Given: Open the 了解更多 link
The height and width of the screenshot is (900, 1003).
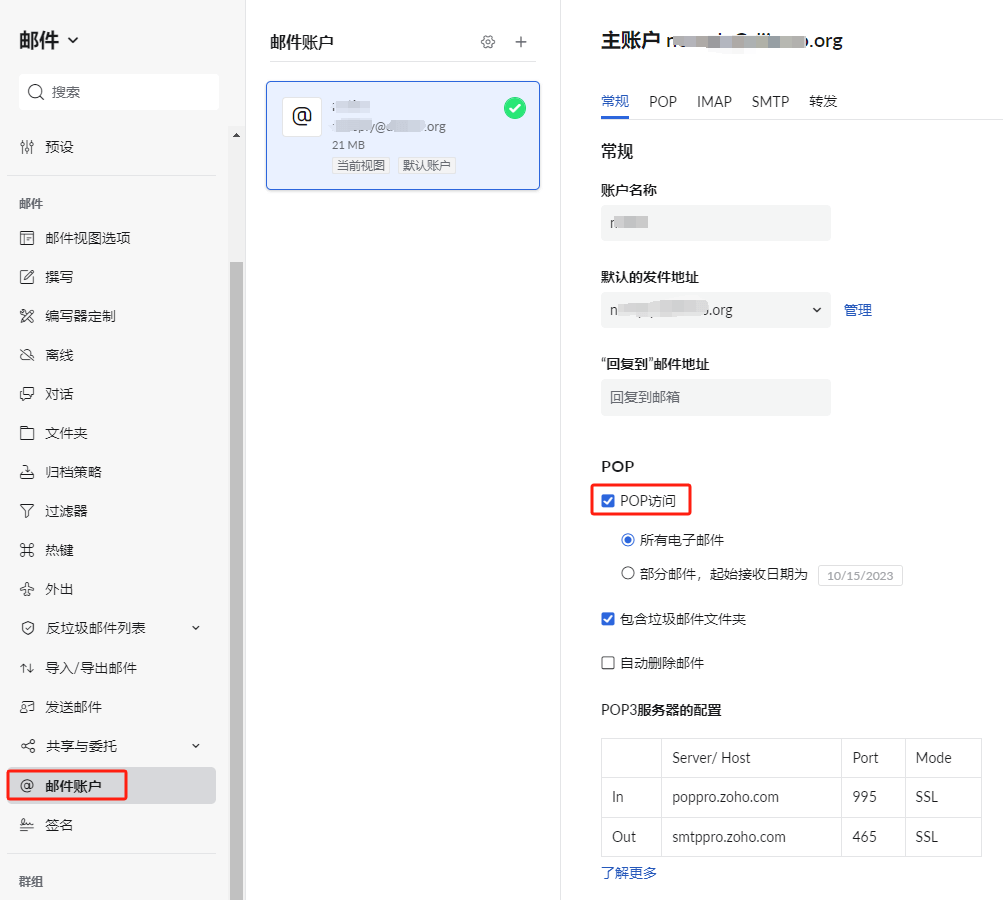Looking at the screenshot, I should click(x=629, y=873).
